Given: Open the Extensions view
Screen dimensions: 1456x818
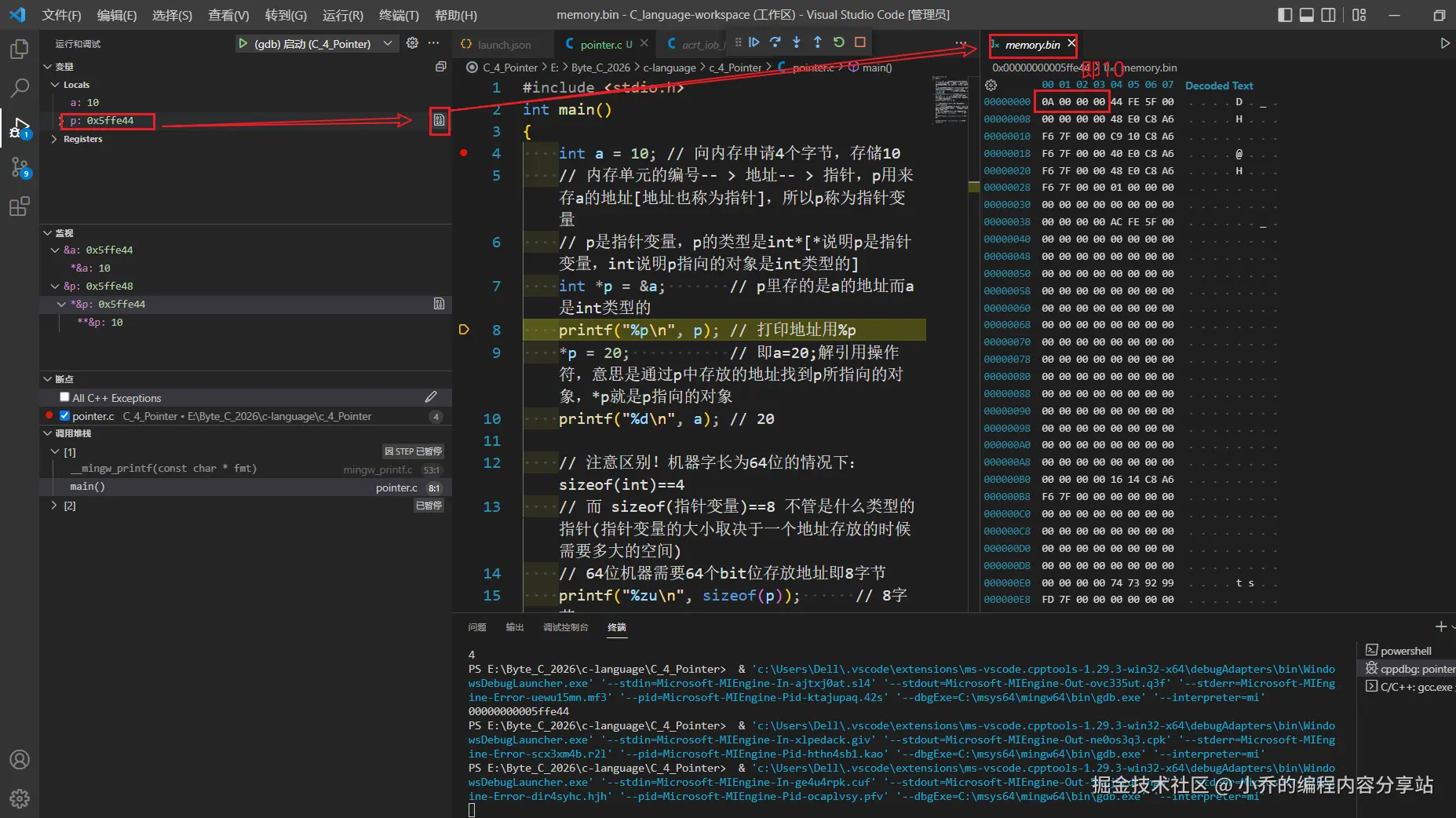Looking at the screenshot, I should pyautogui.click(x=19, y=206).
